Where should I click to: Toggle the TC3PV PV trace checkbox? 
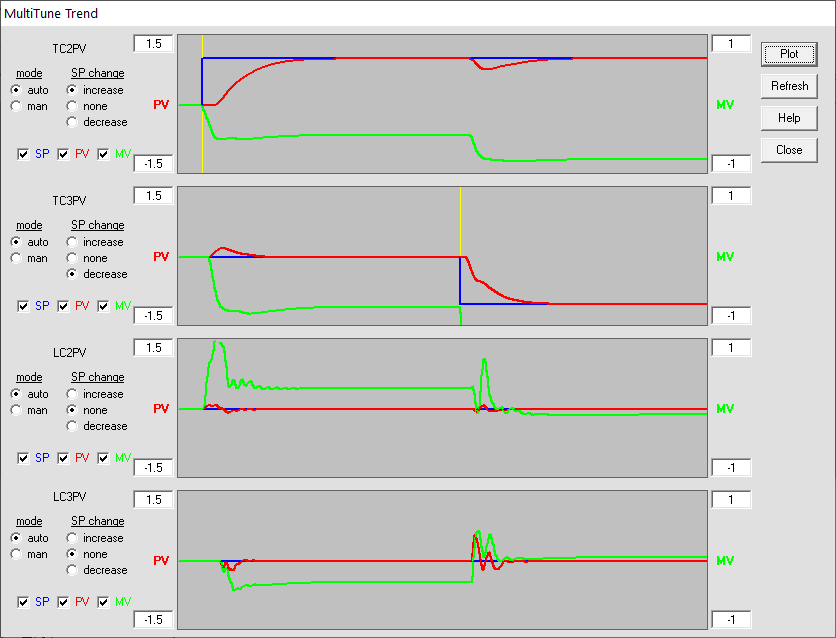[x=63, y=306]
